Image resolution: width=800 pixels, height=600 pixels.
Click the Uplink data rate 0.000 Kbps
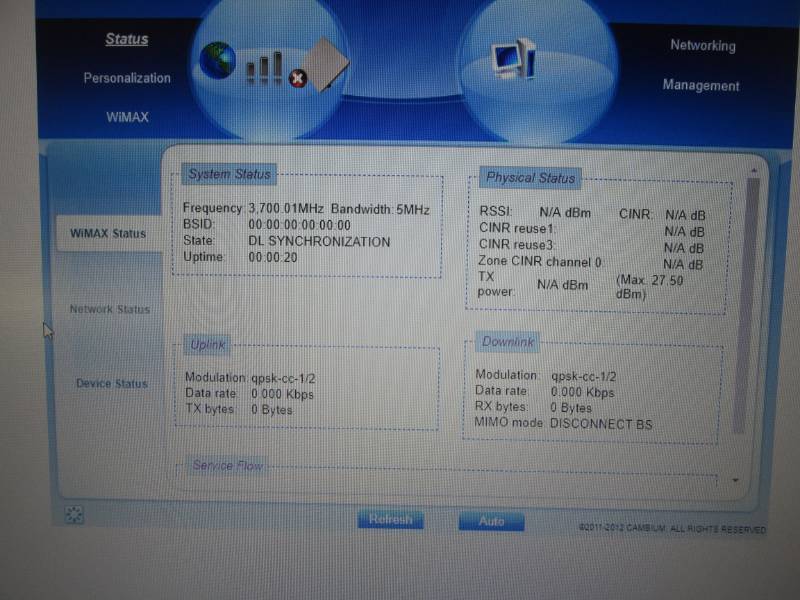(x=282, y=394)
